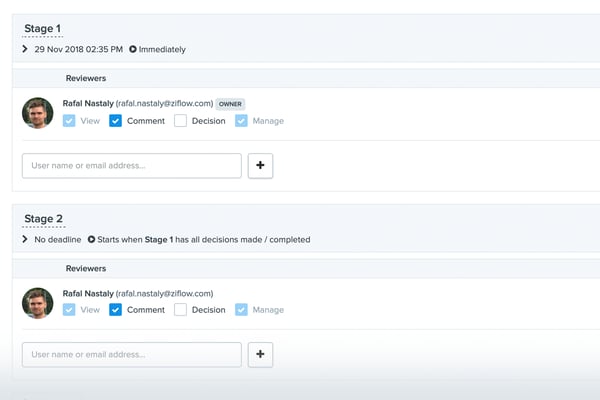Image resolution: width=600 pixels, height=400 pixels.
Task: Click the OWNER badge next to Rafal Nastaly
Action: point(231,103)
